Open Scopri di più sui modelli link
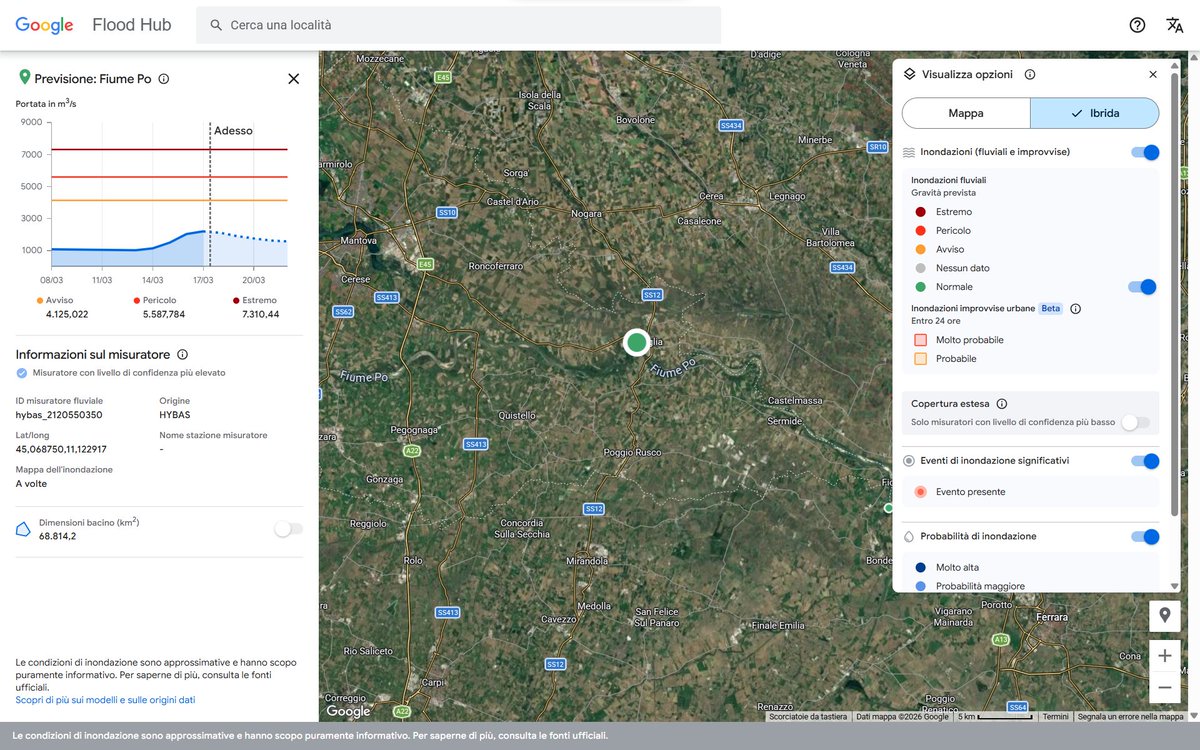 [105, 700]
